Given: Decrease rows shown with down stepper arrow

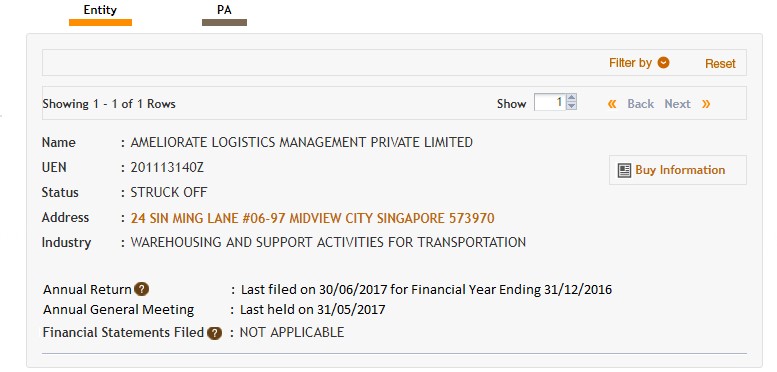Looking at the screenshot, I should click(571, 106).
